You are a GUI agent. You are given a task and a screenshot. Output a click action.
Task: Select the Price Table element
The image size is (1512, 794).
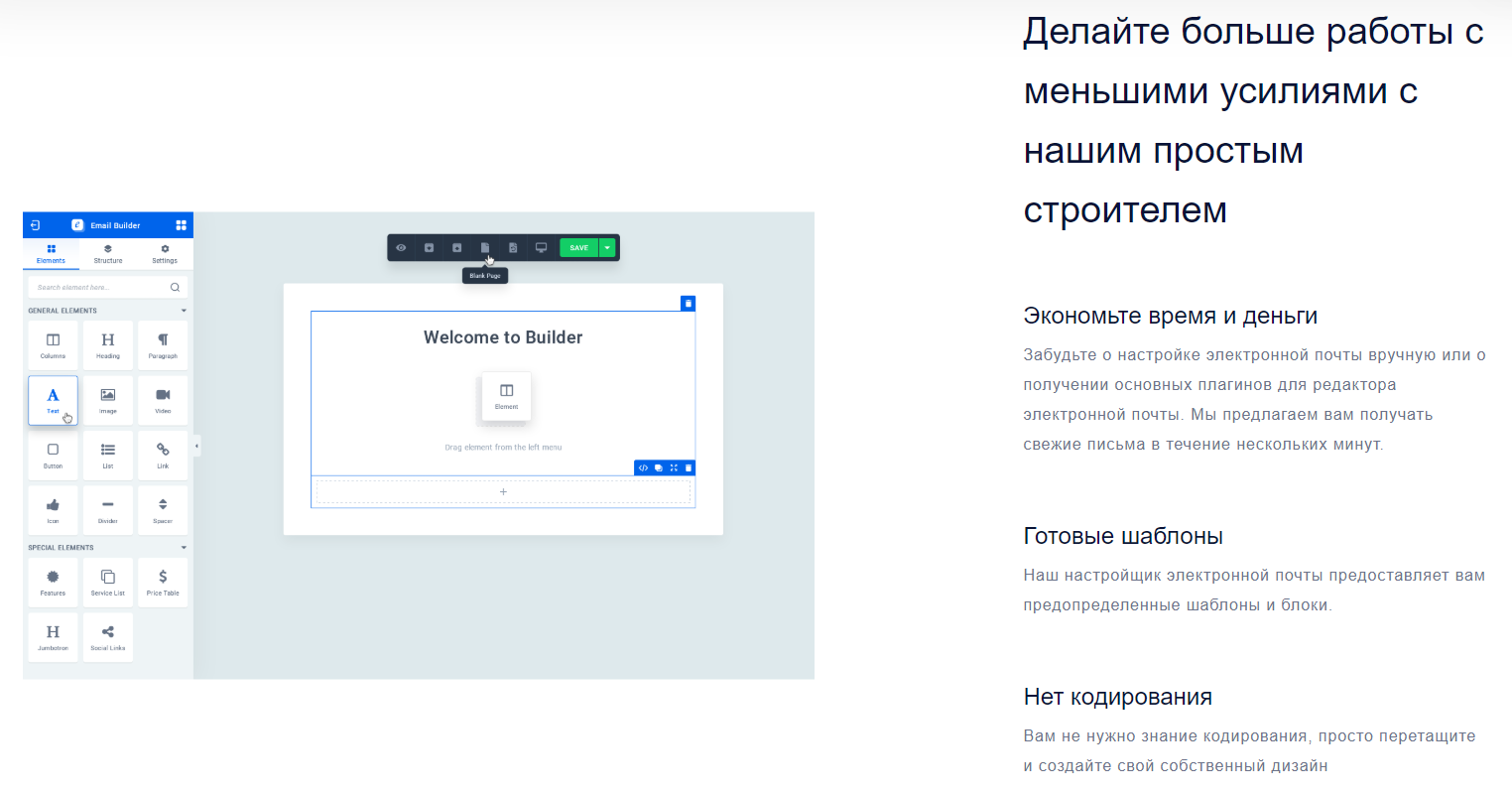click(163, 583)
